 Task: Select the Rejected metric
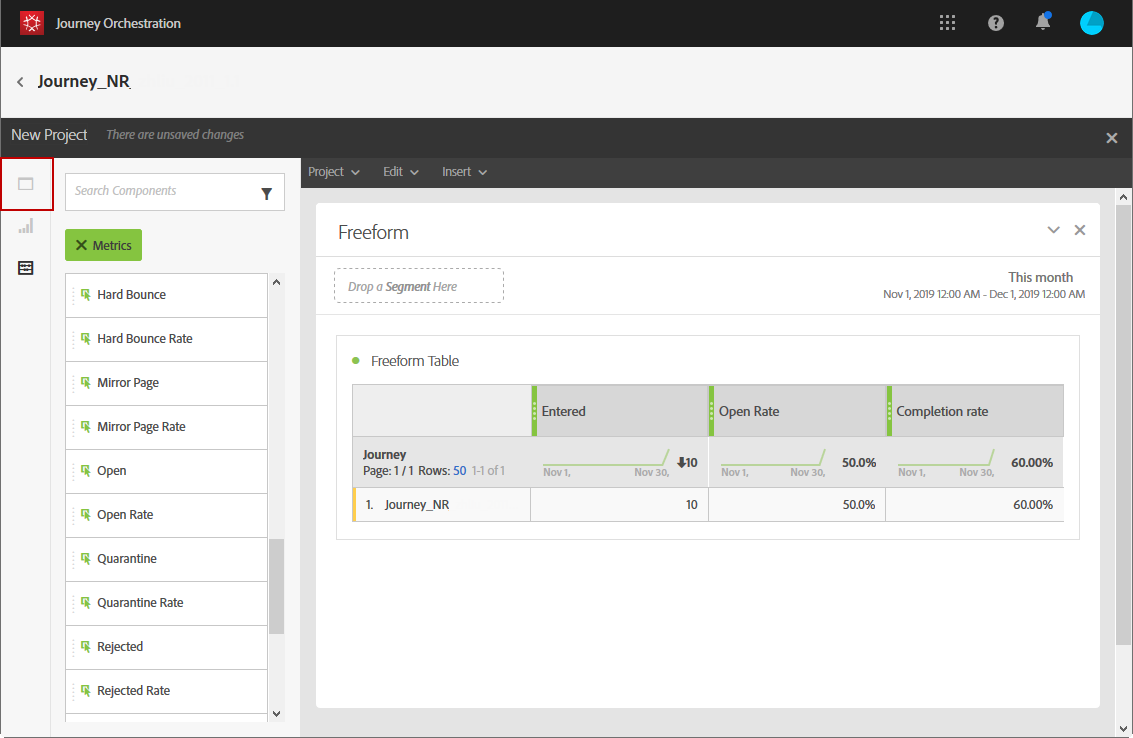coord(166,648)
